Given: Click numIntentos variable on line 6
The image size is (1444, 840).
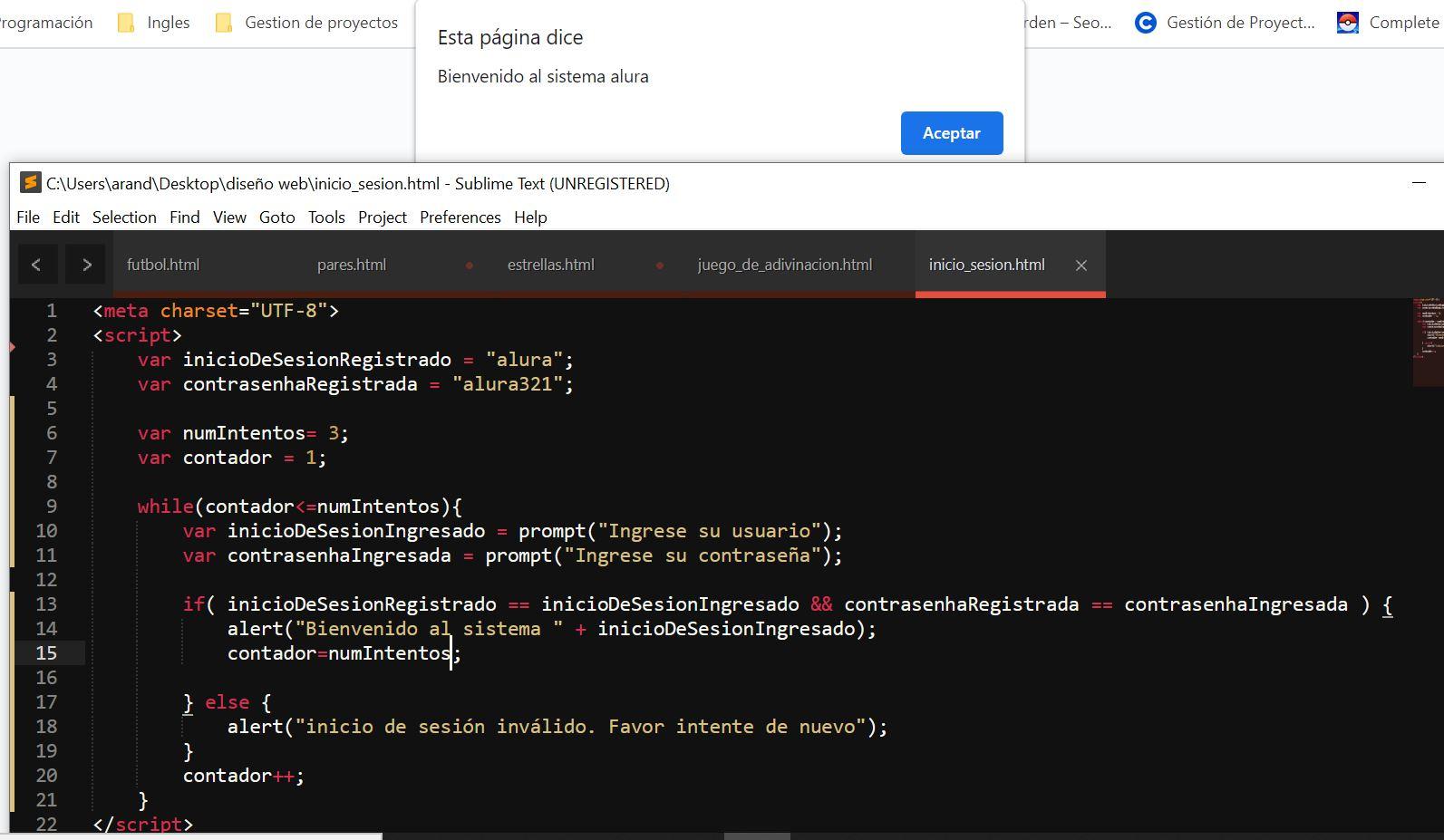Looking at the screenshot, I should pos(244,433).
